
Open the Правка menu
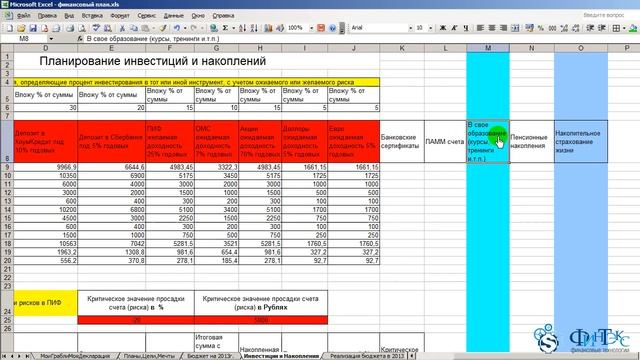[x=47, y=16]
